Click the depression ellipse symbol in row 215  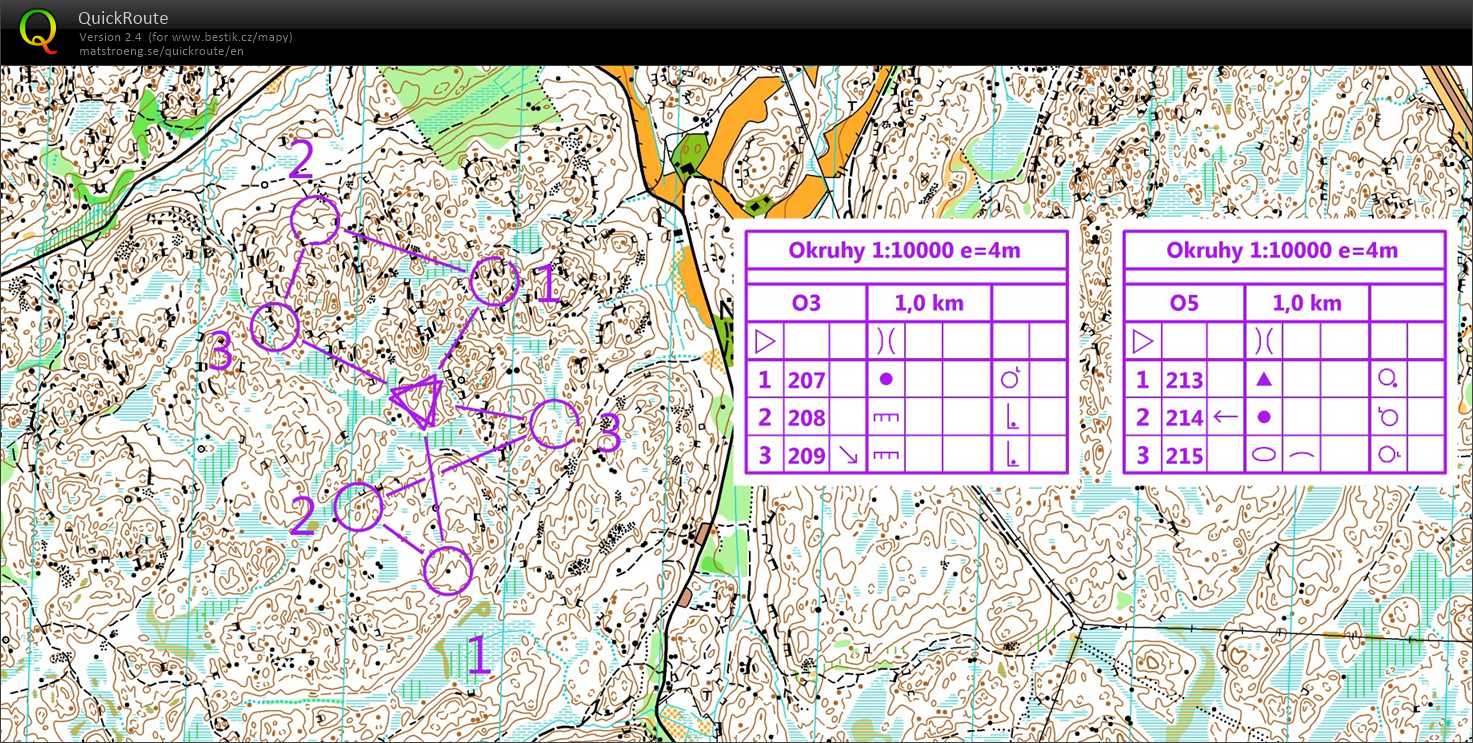point(1263,456)
